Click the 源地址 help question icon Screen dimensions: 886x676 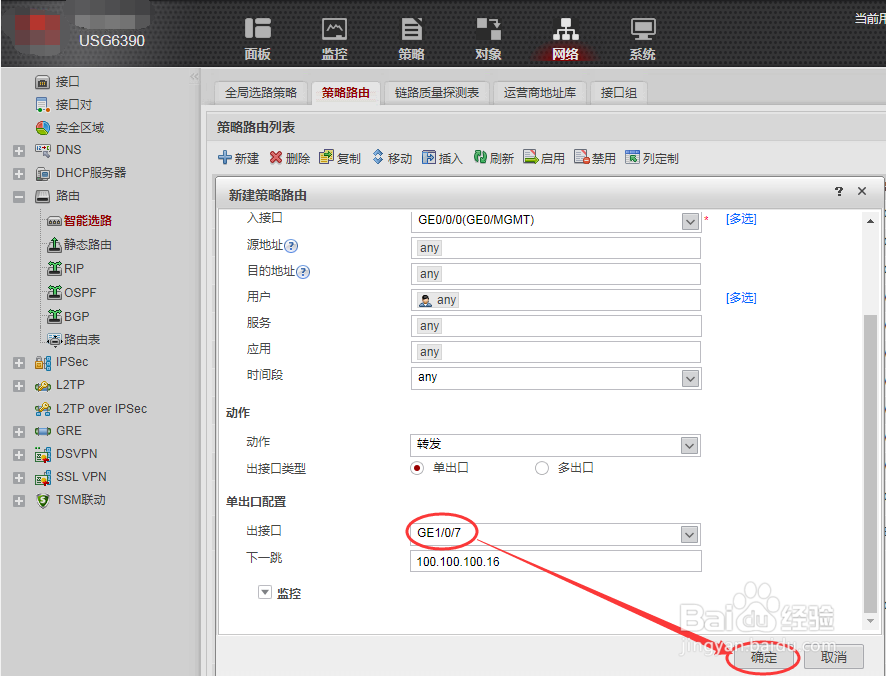[x=290, y=246]
